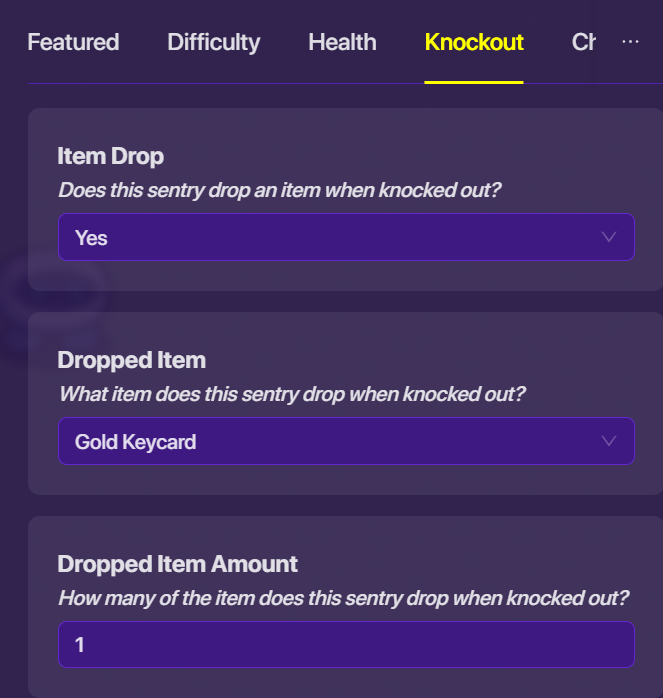
Task: Open the Difficulty tab
Action: coord(213,42)
